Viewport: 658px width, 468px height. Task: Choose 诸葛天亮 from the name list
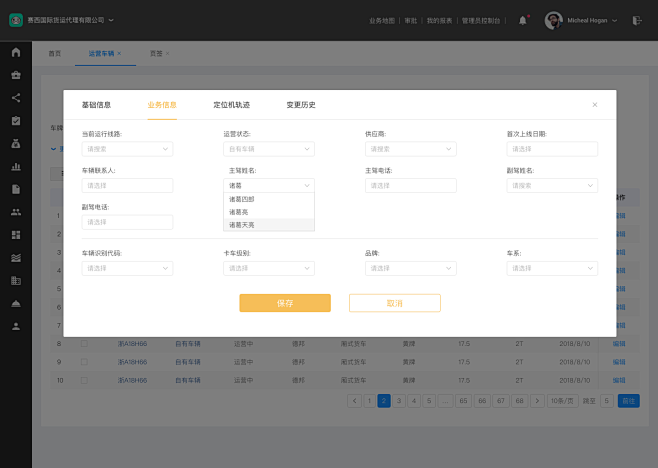point(269,225)
